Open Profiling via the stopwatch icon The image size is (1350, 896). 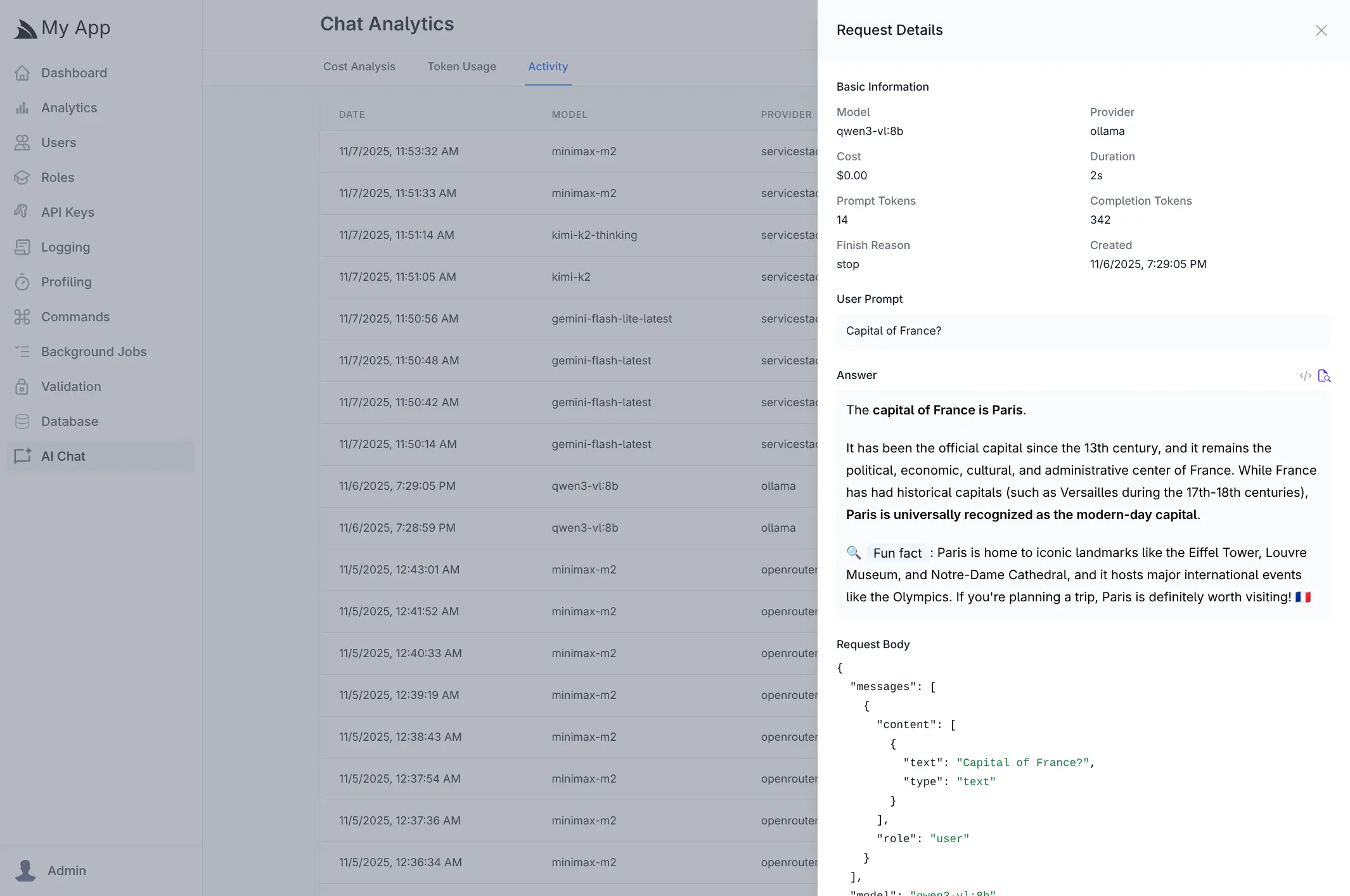tap(22, 282)
